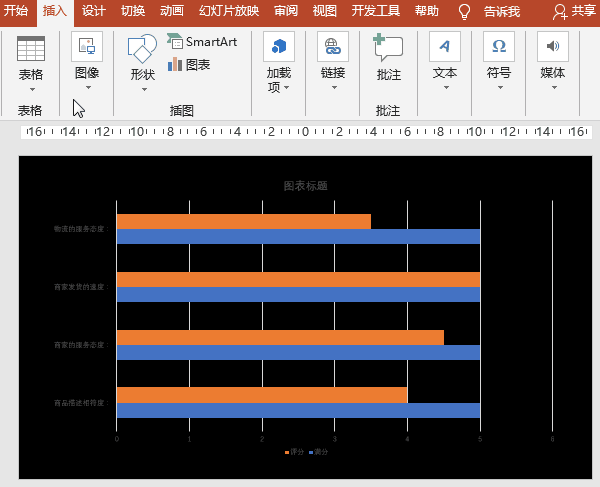The width and height of the screenshot is (600, 487).
Task: Click the Tell Me lightbulb icon
Action: pyautogui.click(x=464, y=11)
